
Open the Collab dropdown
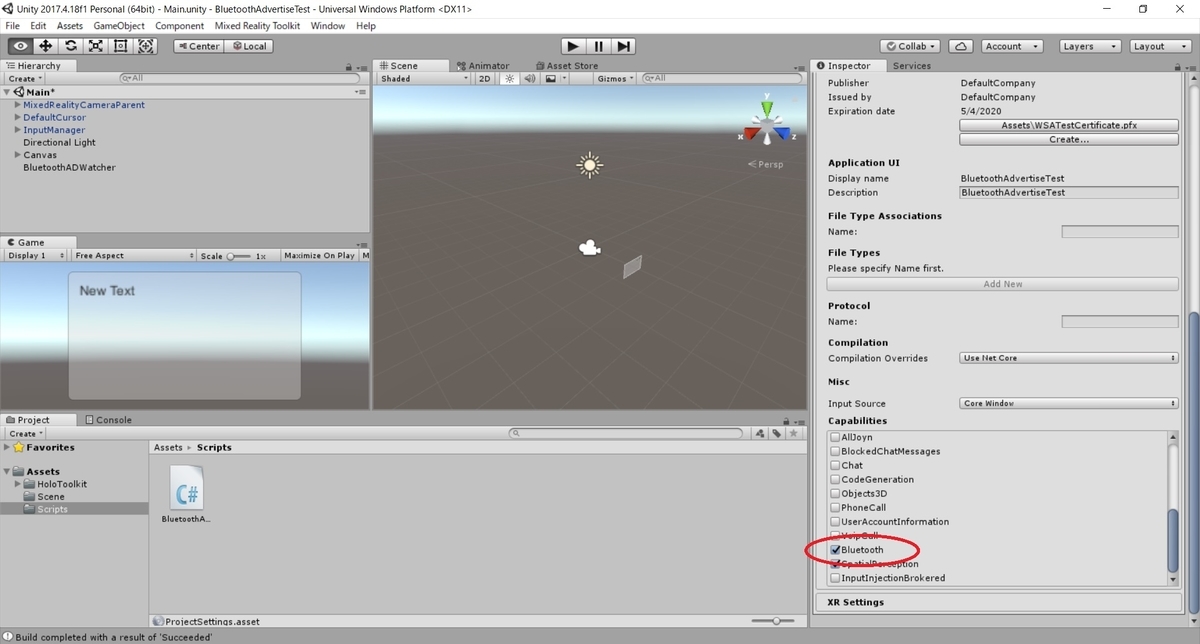[x=910, y=46]
